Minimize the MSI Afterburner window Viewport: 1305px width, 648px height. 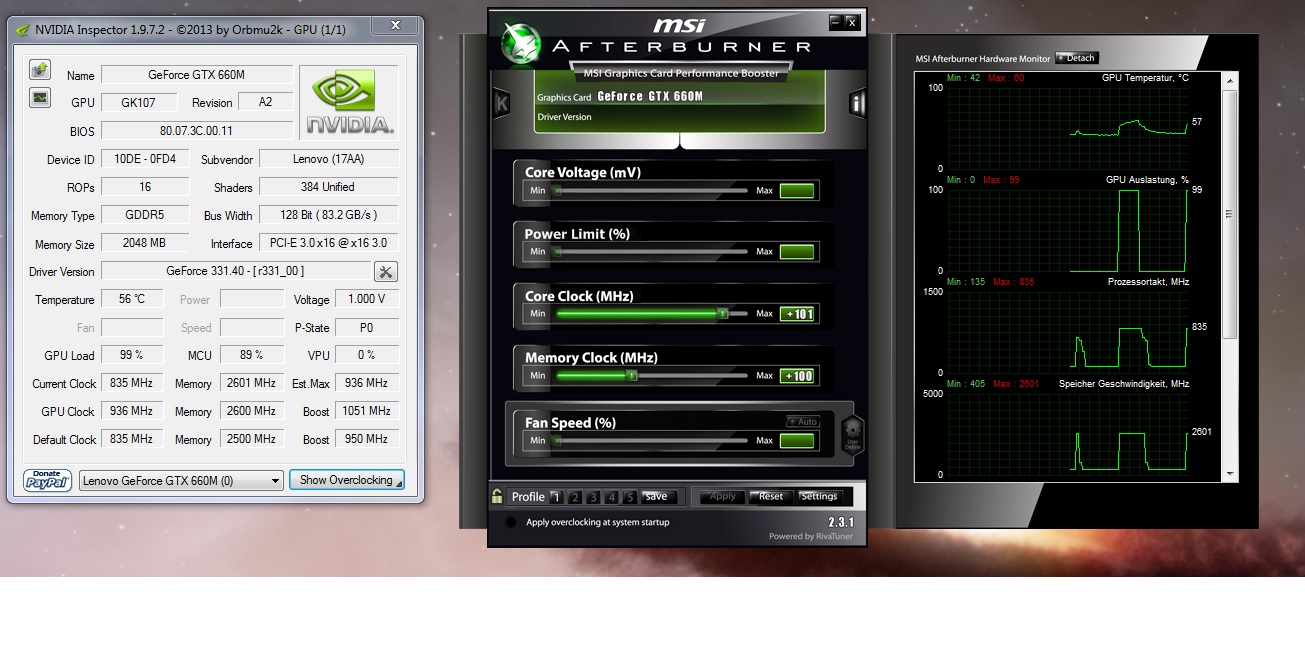(x=836, y=21)
